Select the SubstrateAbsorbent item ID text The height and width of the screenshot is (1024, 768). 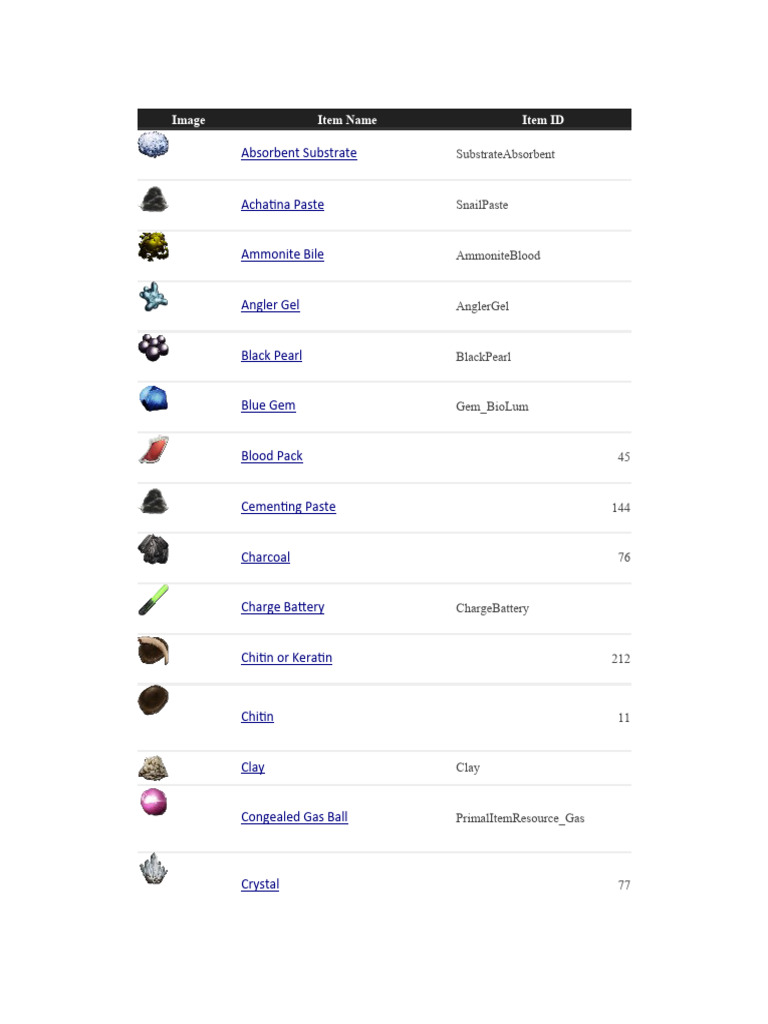[505, 154]
